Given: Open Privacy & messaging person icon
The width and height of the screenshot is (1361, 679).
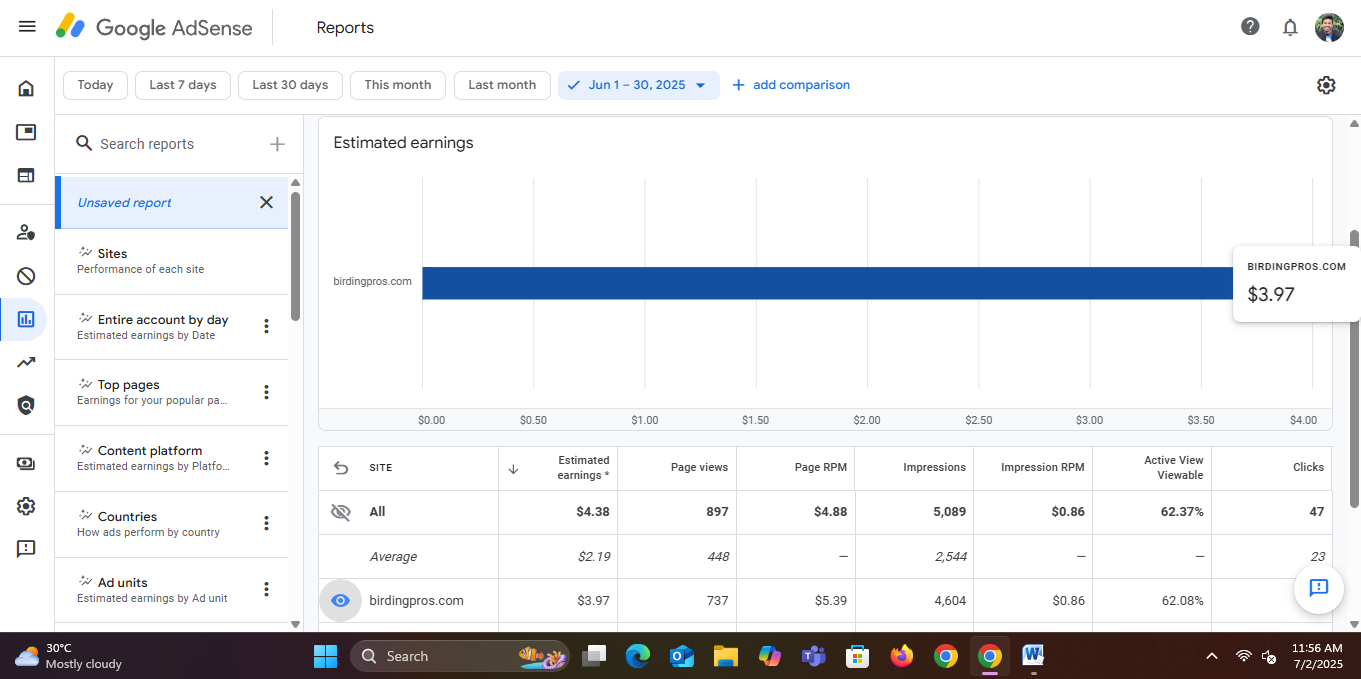Looking at the screenshot, I should click(x=26, y=232).
